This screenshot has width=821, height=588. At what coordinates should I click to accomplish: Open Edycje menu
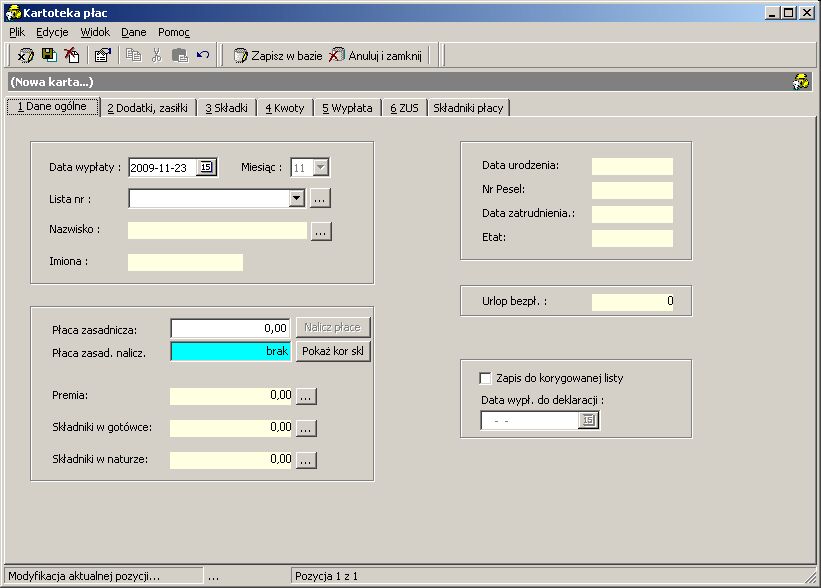point(52,32)
